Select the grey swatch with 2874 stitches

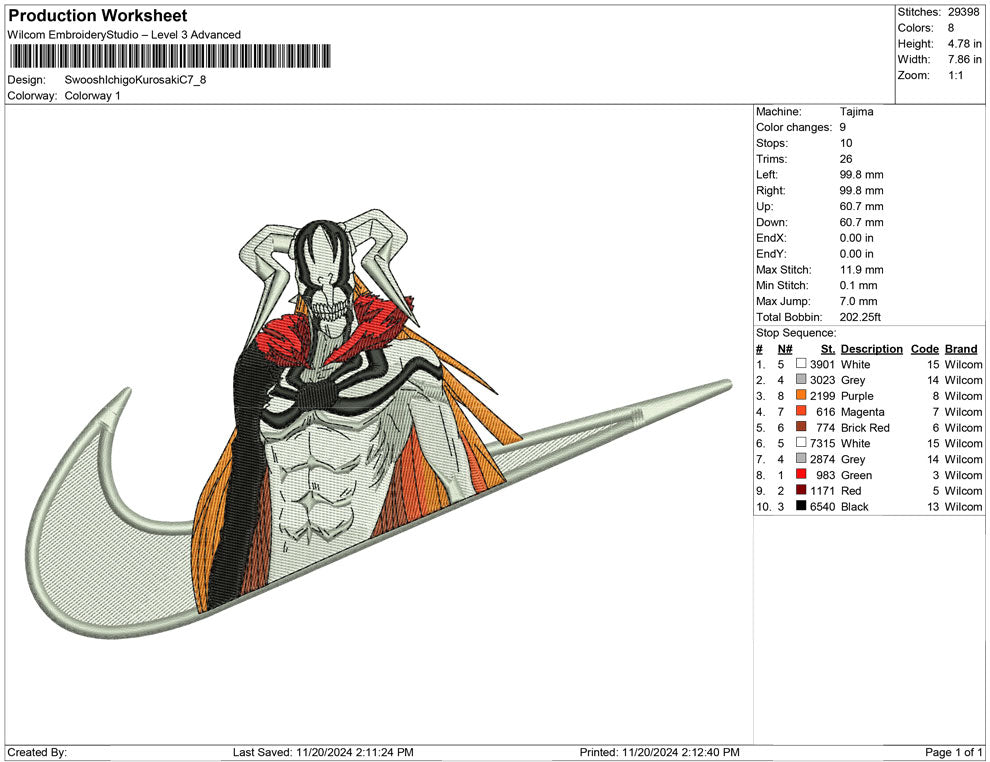pos(801,459)
